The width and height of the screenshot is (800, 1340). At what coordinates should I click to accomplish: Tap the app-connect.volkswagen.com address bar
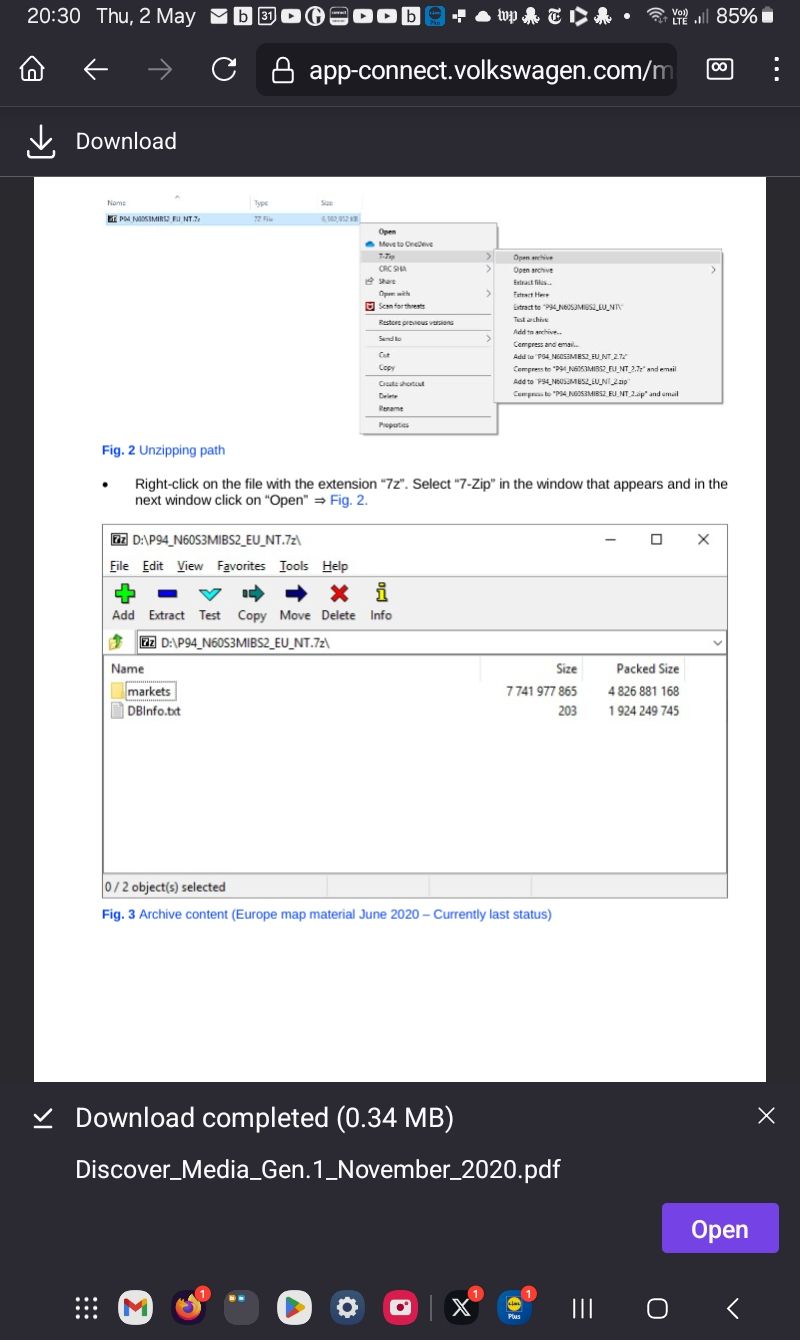point(466,70)
